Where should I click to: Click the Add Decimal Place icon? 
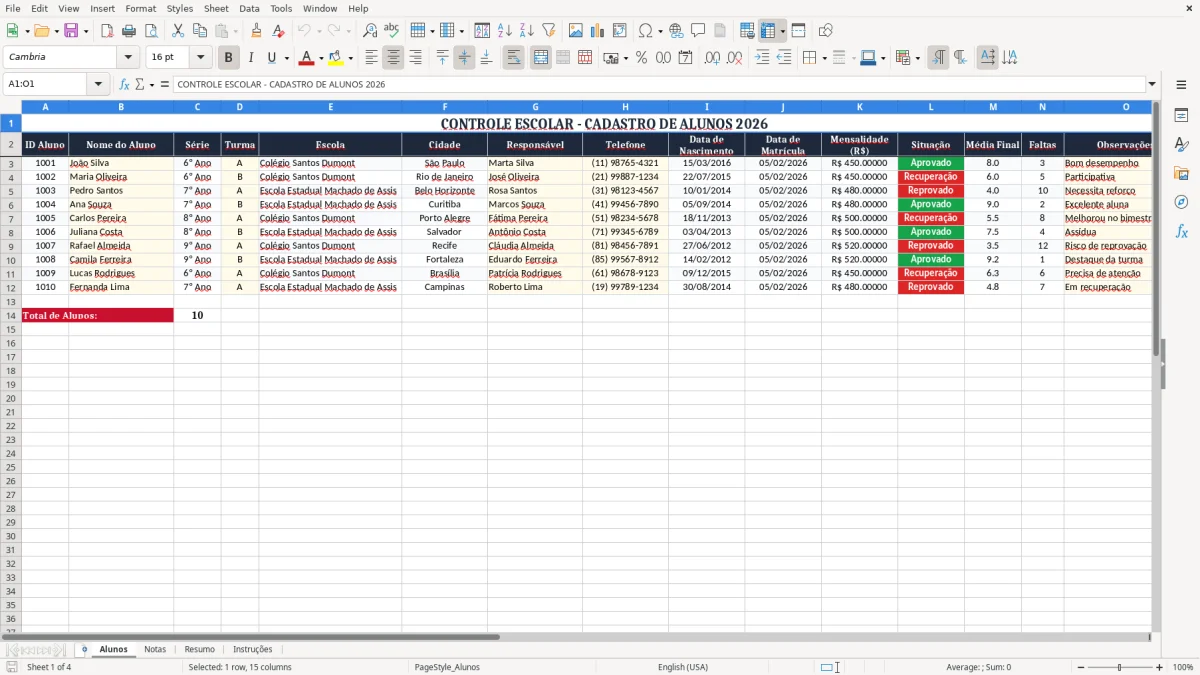click(x=713, y=58)
